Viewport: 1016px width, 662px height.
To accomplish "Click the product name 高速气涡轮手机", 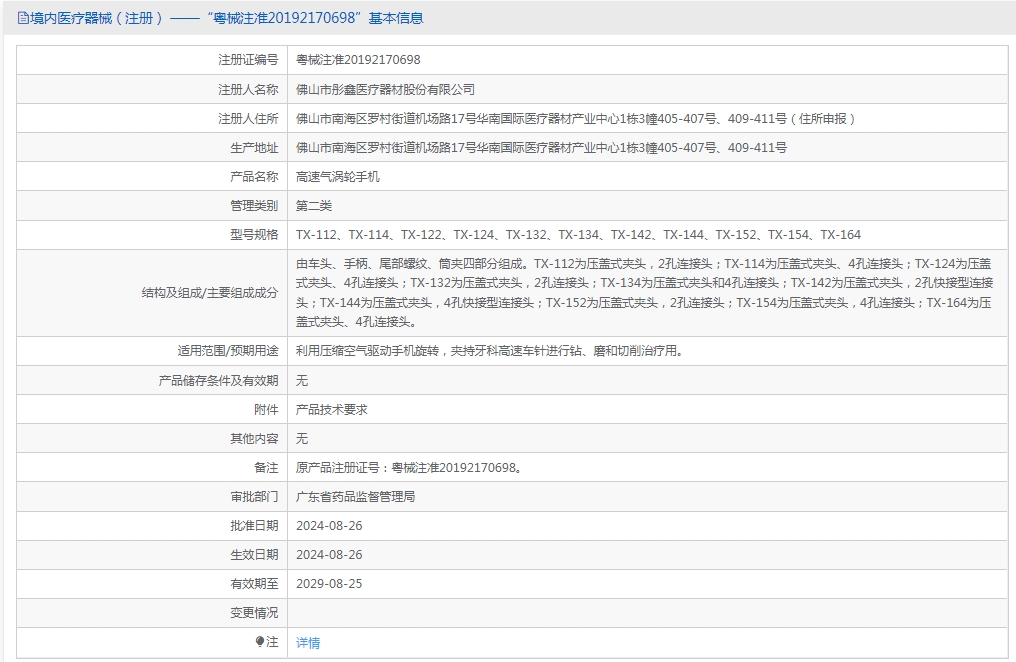I will coord(338,176).
